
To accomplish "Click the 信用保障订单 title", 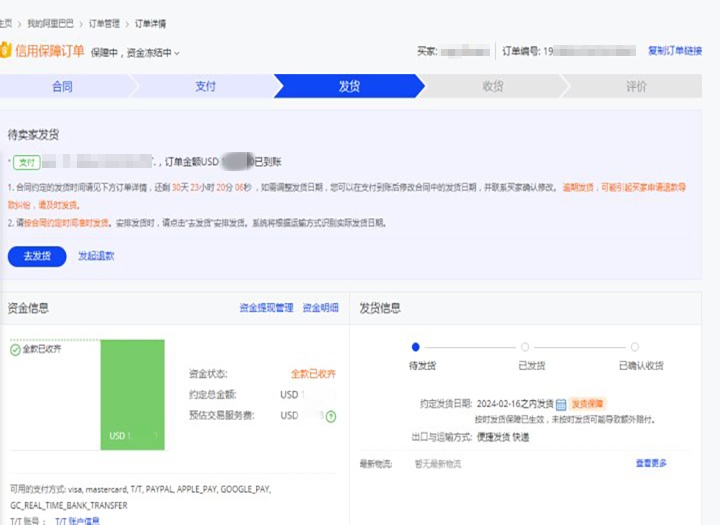I will pyautogui.click(x=50, y=51).
